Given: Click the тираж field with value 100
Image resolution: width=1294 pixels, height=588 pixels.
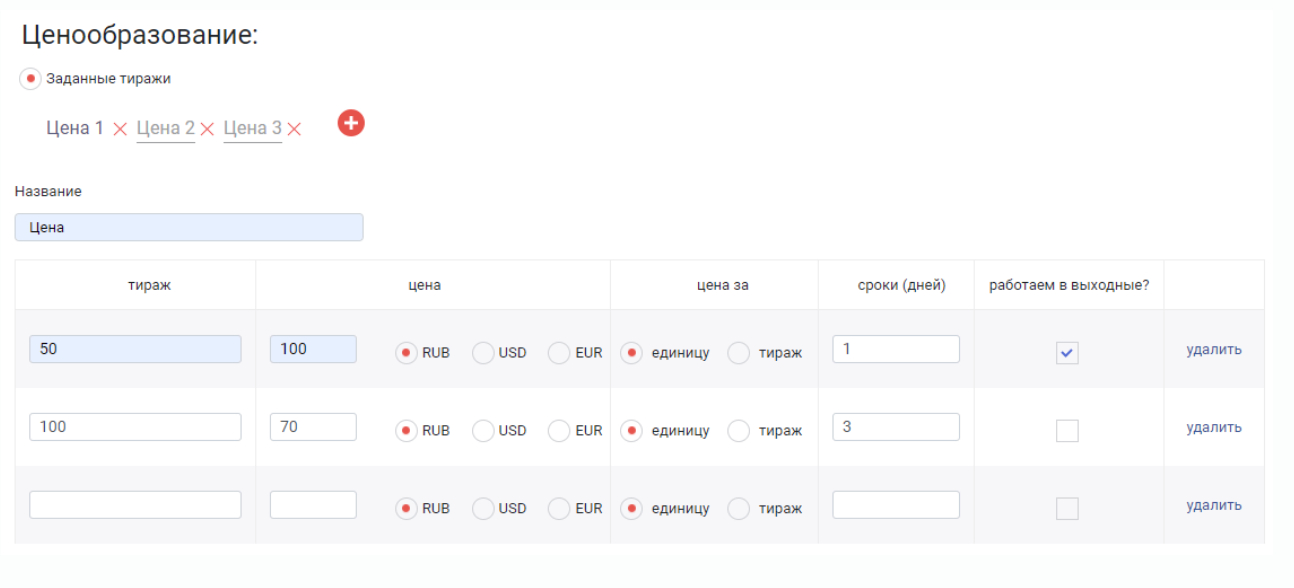Looking at the screenshot, I should click(x=135, y=427).
